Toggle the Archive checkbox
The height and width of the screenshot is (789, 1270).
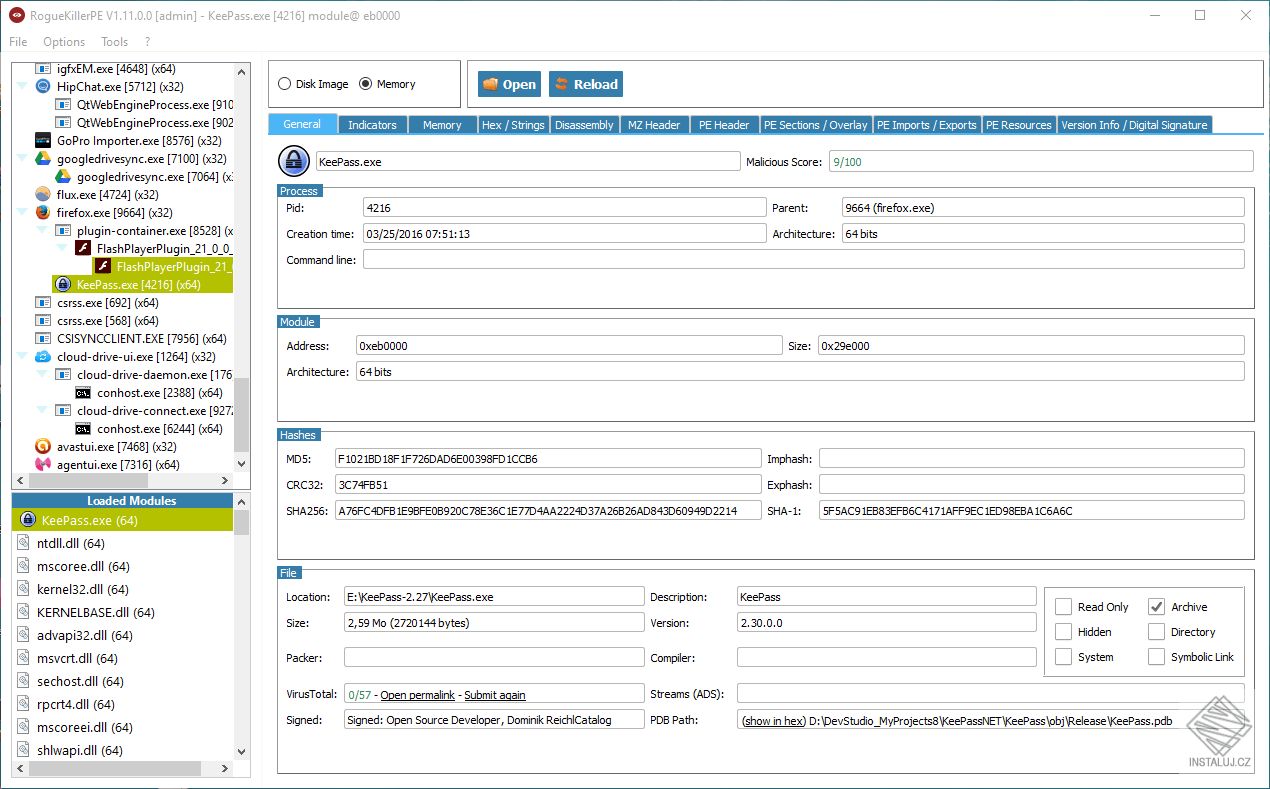coord(1156,607)
